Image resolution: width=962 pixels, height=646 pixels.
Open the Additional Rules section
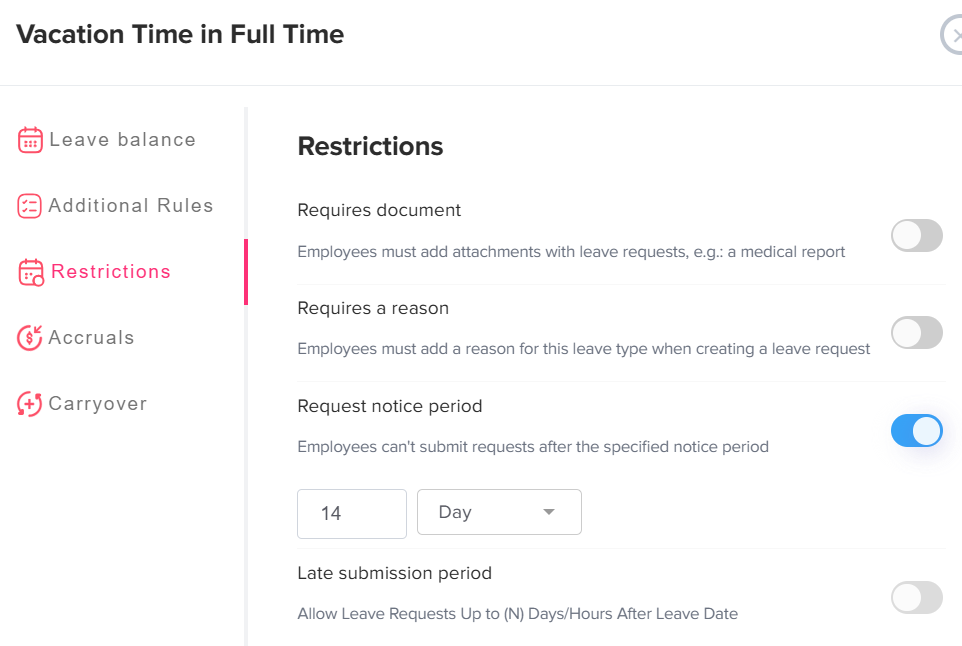[131, 206]
